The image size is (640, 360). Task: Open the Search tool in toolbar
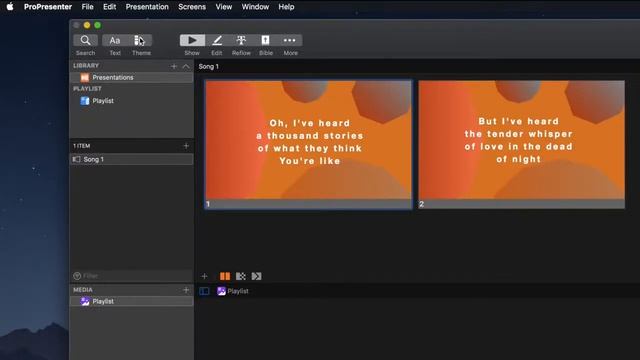85,40
